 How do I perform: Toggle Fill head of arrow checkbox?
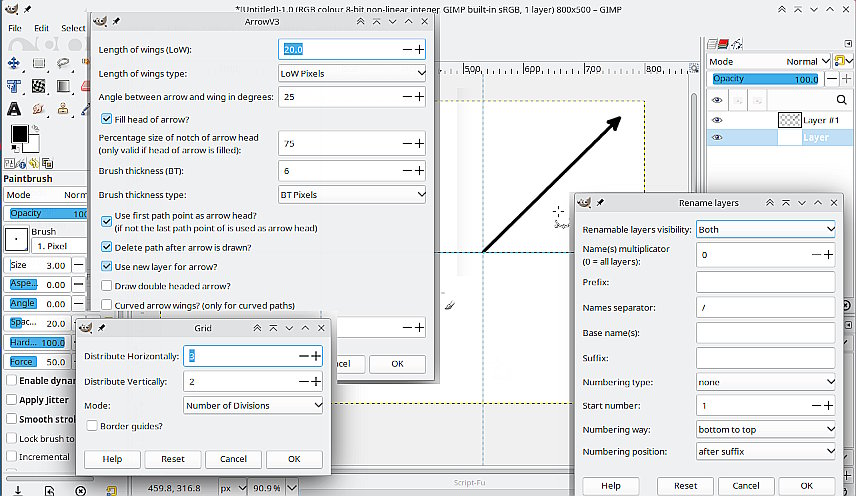pos(106,119)
